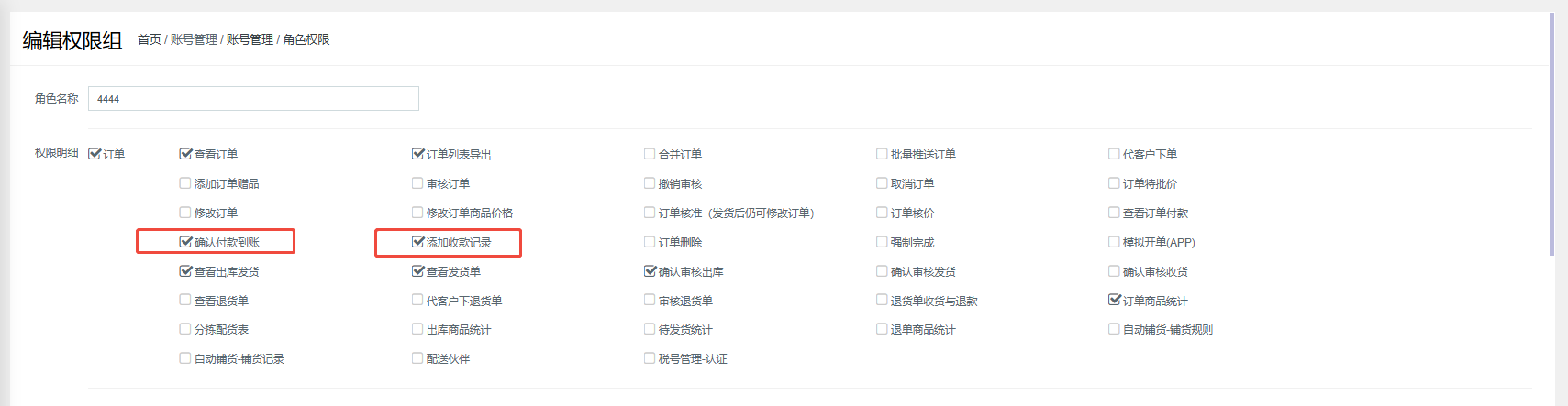Screen dimensions: 1568x406
Task: Disable the 查看发货单 permission
Action: (417, 271)
